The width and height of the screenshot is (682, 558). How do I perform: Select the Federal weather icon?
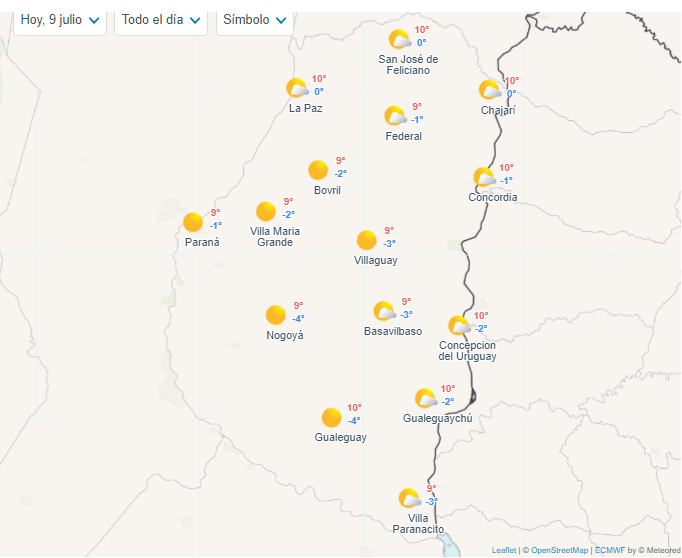coord(395,116)
